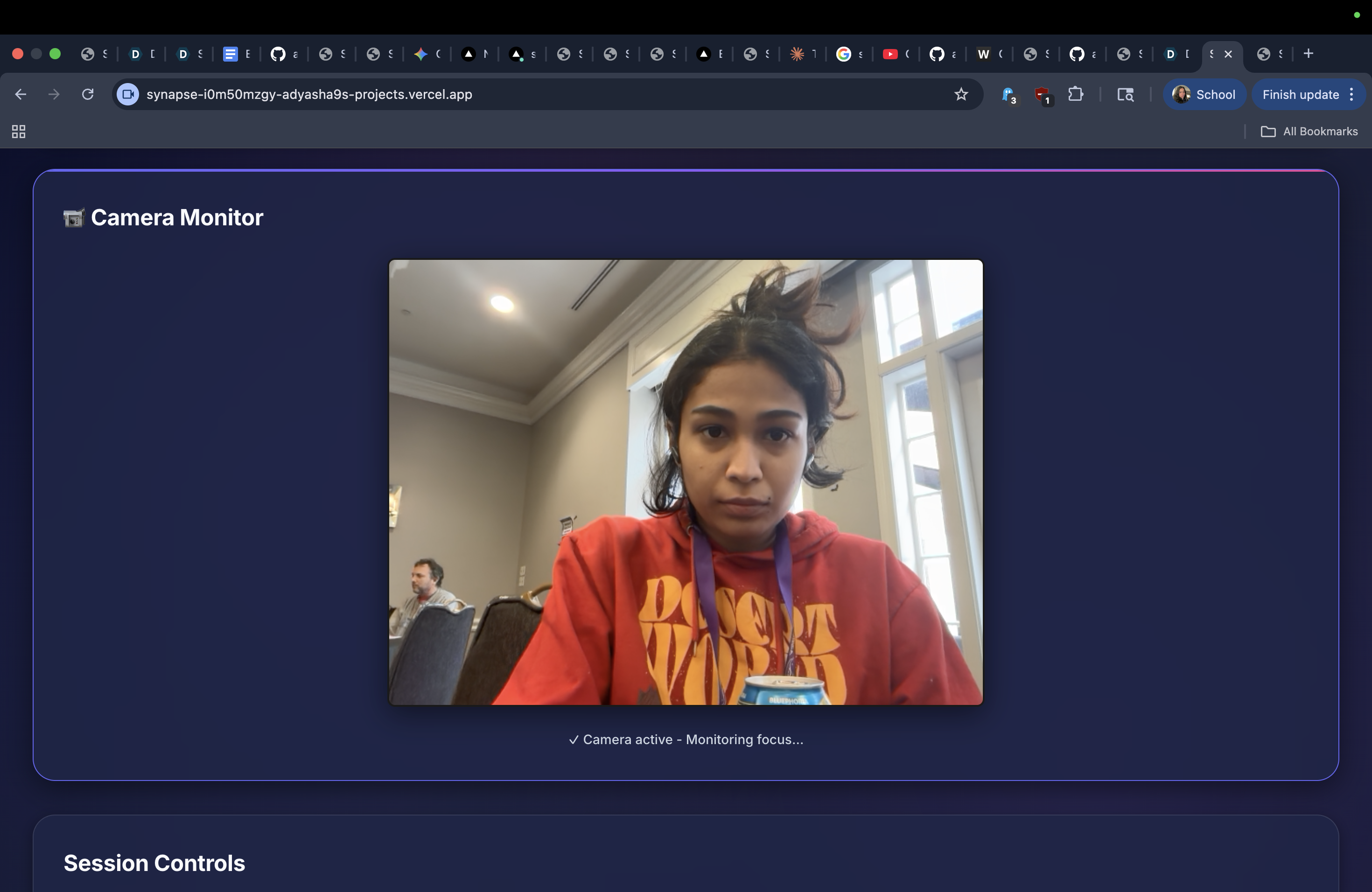Click the red shield extension icon

(x=1042, y=95)
